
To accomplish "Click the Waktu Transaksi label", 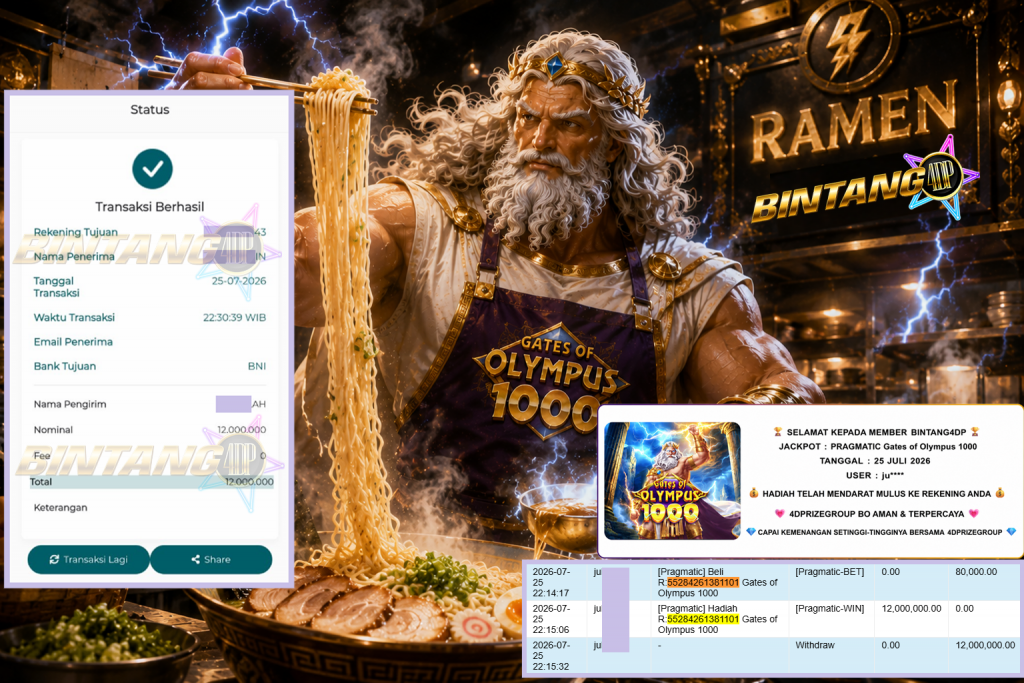I will 74,317.
